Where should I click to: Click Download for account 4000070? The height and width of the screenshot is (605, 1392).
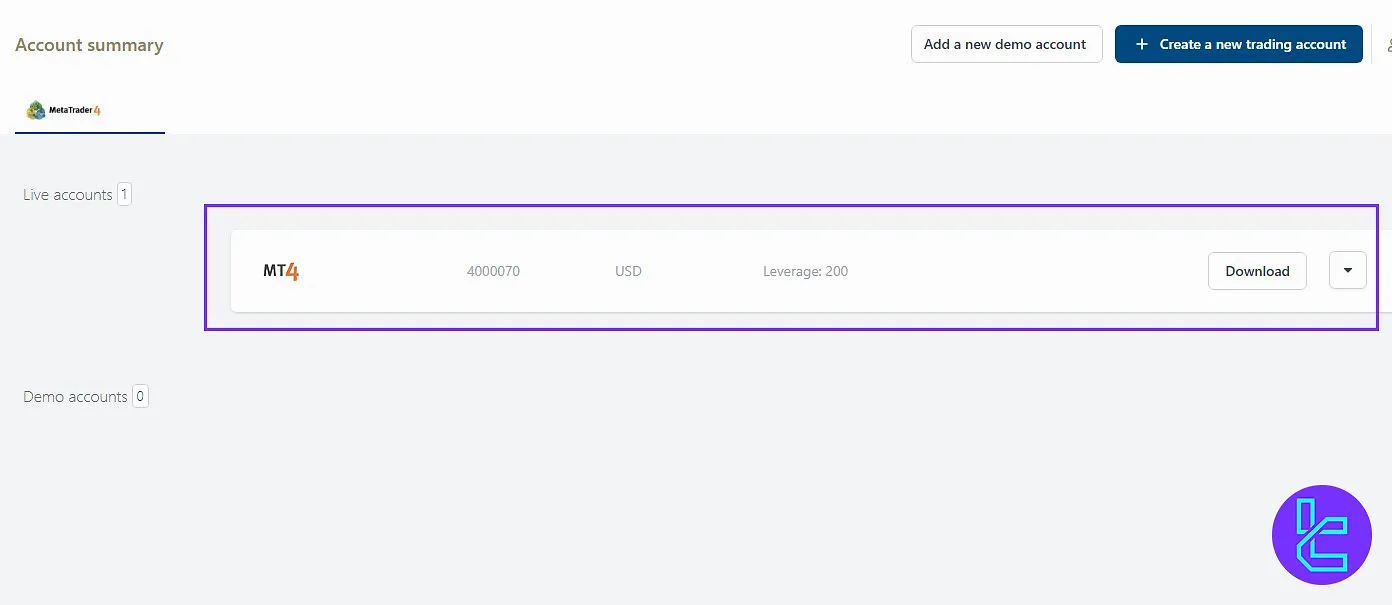coord(1257,271)
